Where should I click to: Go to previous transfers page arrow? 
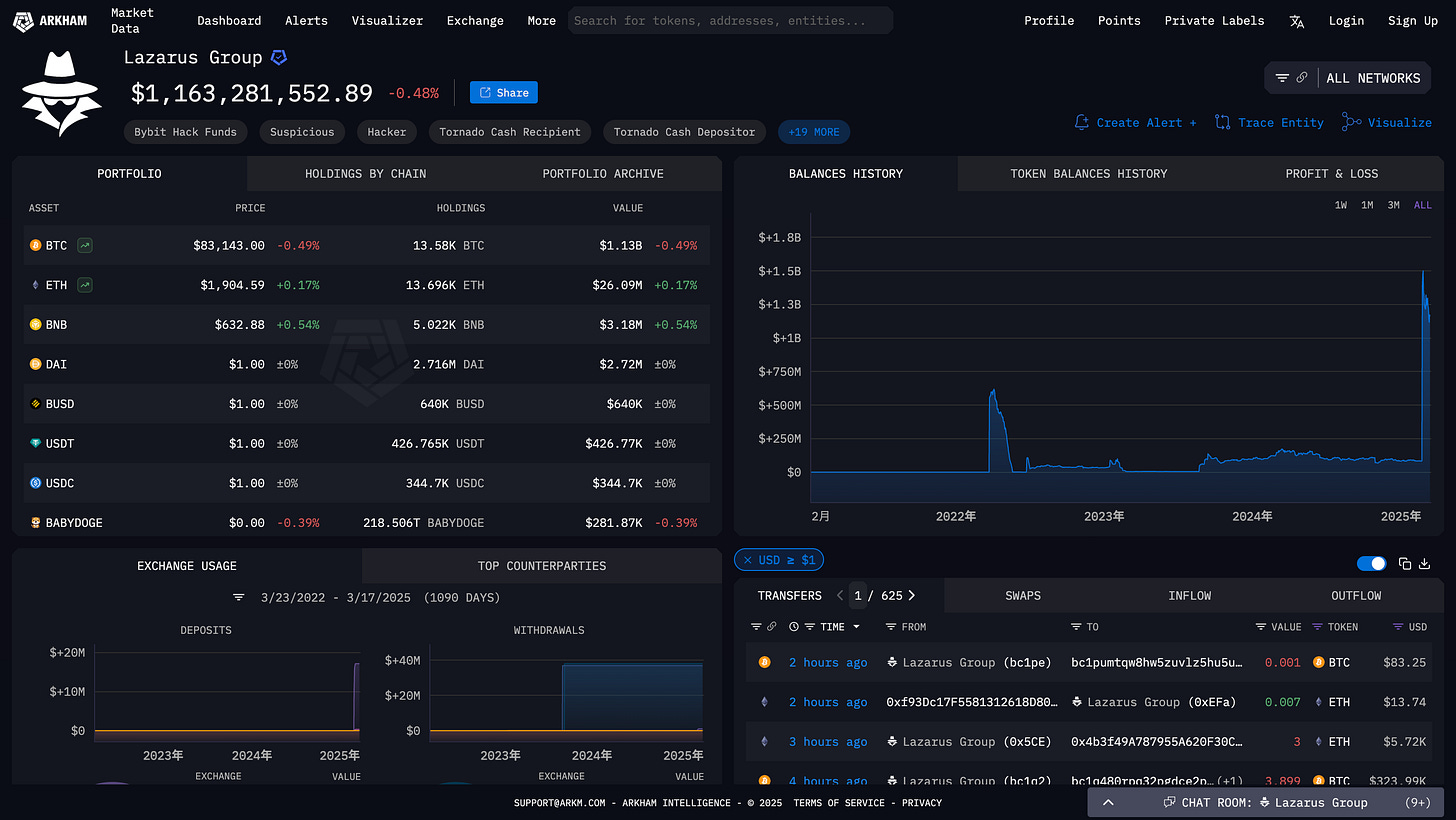pyautogui.click(x=838, y=595)
